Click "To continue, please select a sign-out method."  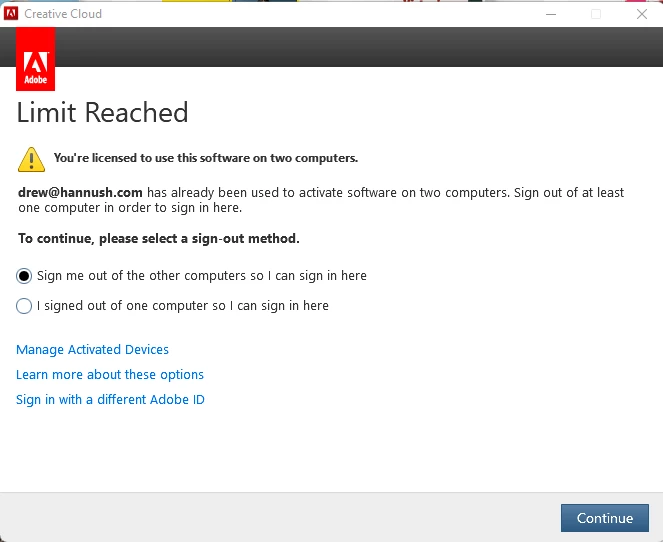pyautogui.click(x=159, y=239)
